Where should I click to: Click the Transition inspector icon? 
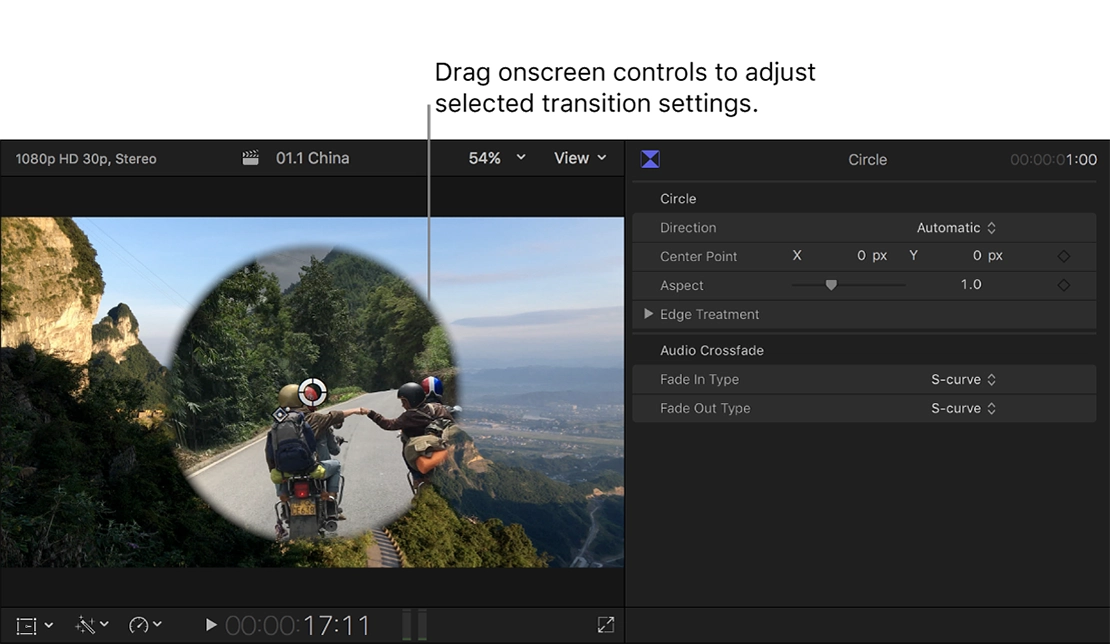pyautogui.click(x=650, y=159)
